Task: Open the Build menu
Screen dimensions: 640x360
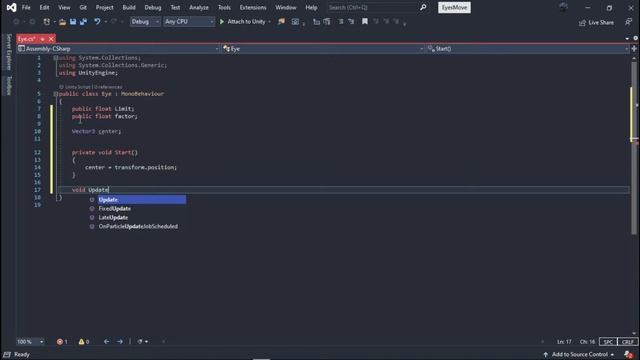Action: [x=129, y=7]
